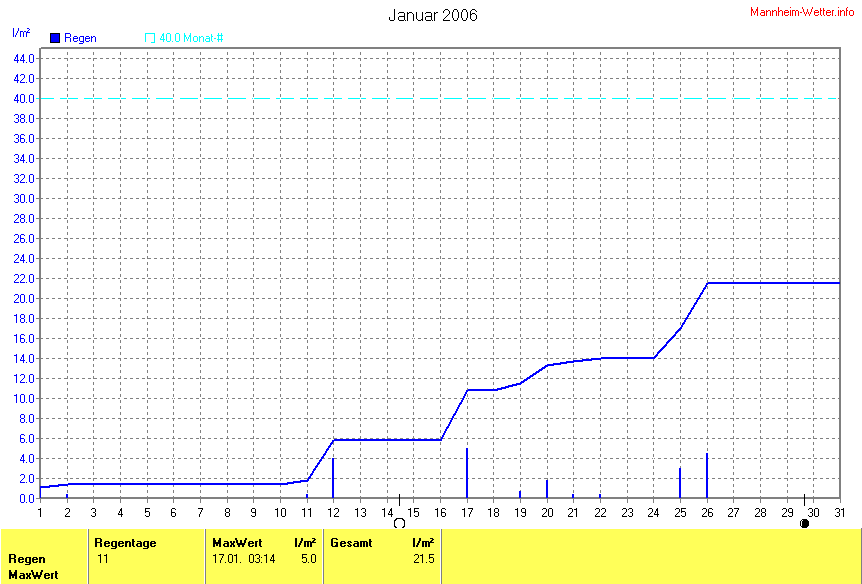The height and width of the screenshot is (584, 862).
Task: Open the Mannheim-Wetter.info link
Action: [802, 10]
